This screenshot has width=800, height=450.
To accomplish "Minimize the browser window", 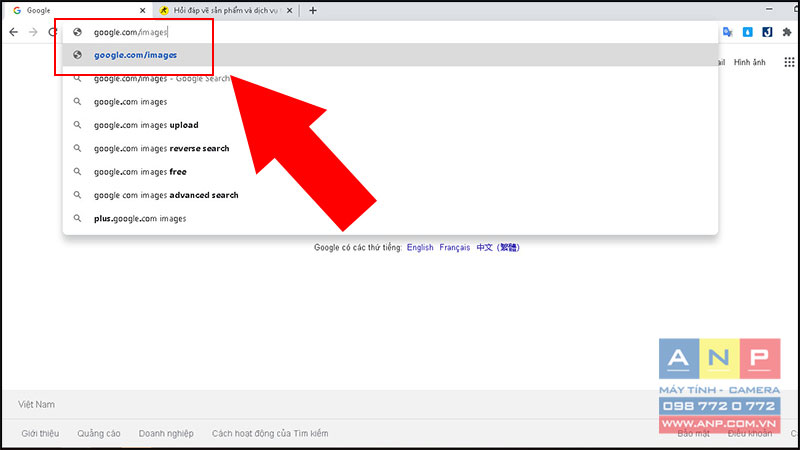I will pos(769,9).
